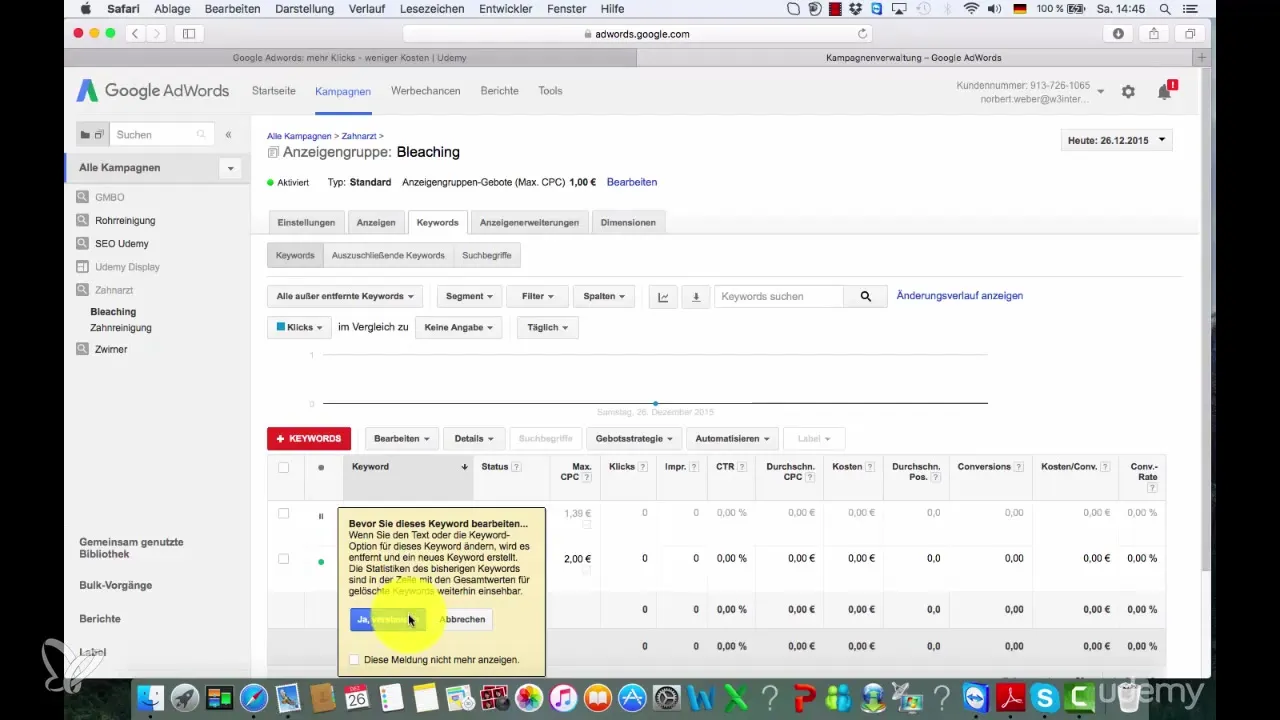Open the notification bell with red badge
This screenshot has width=1280, height=720.
pyautogui.click(x=1165, y=91)
